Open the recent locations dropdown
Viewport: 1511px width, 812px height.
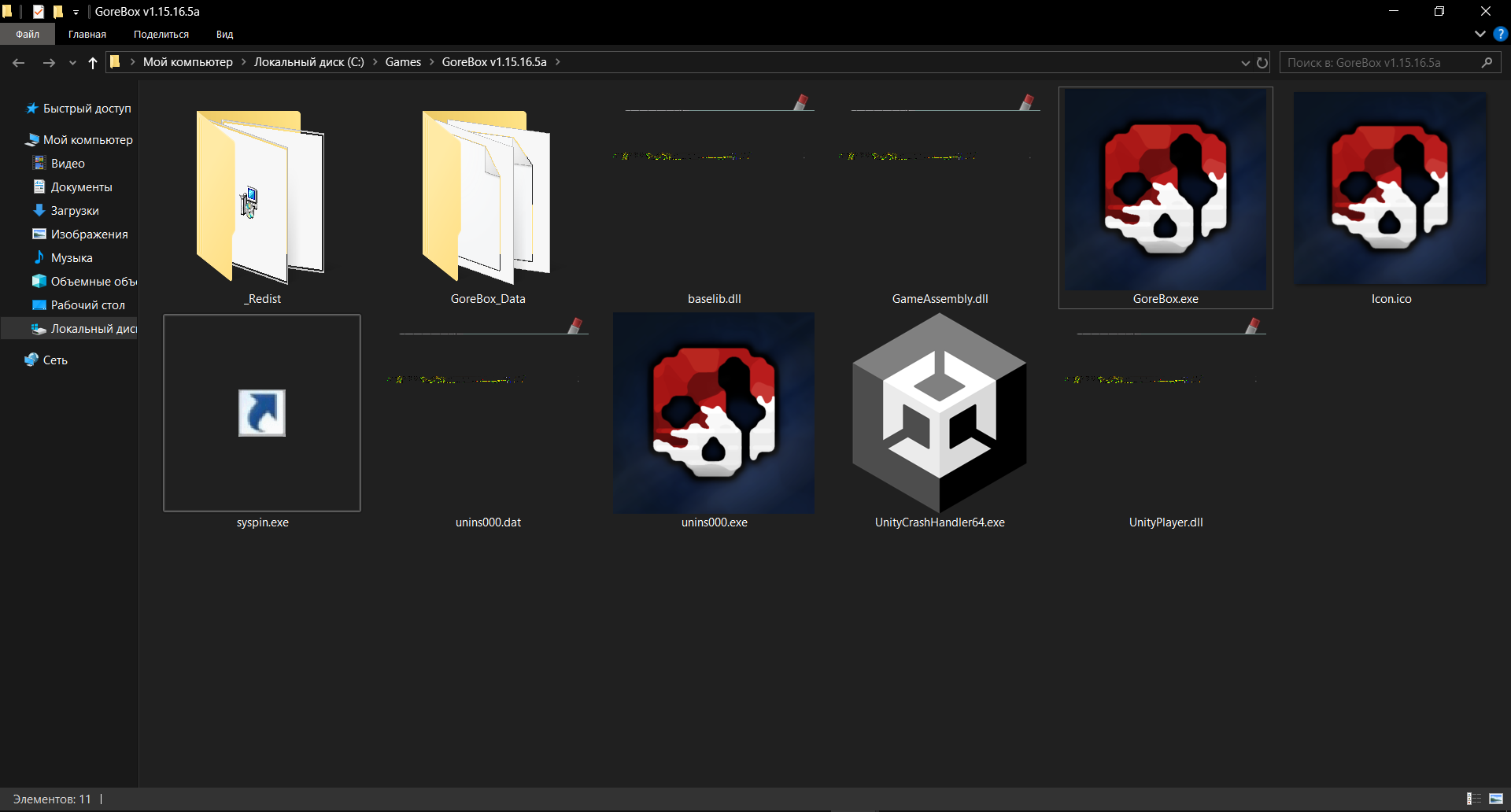[72, 63]
